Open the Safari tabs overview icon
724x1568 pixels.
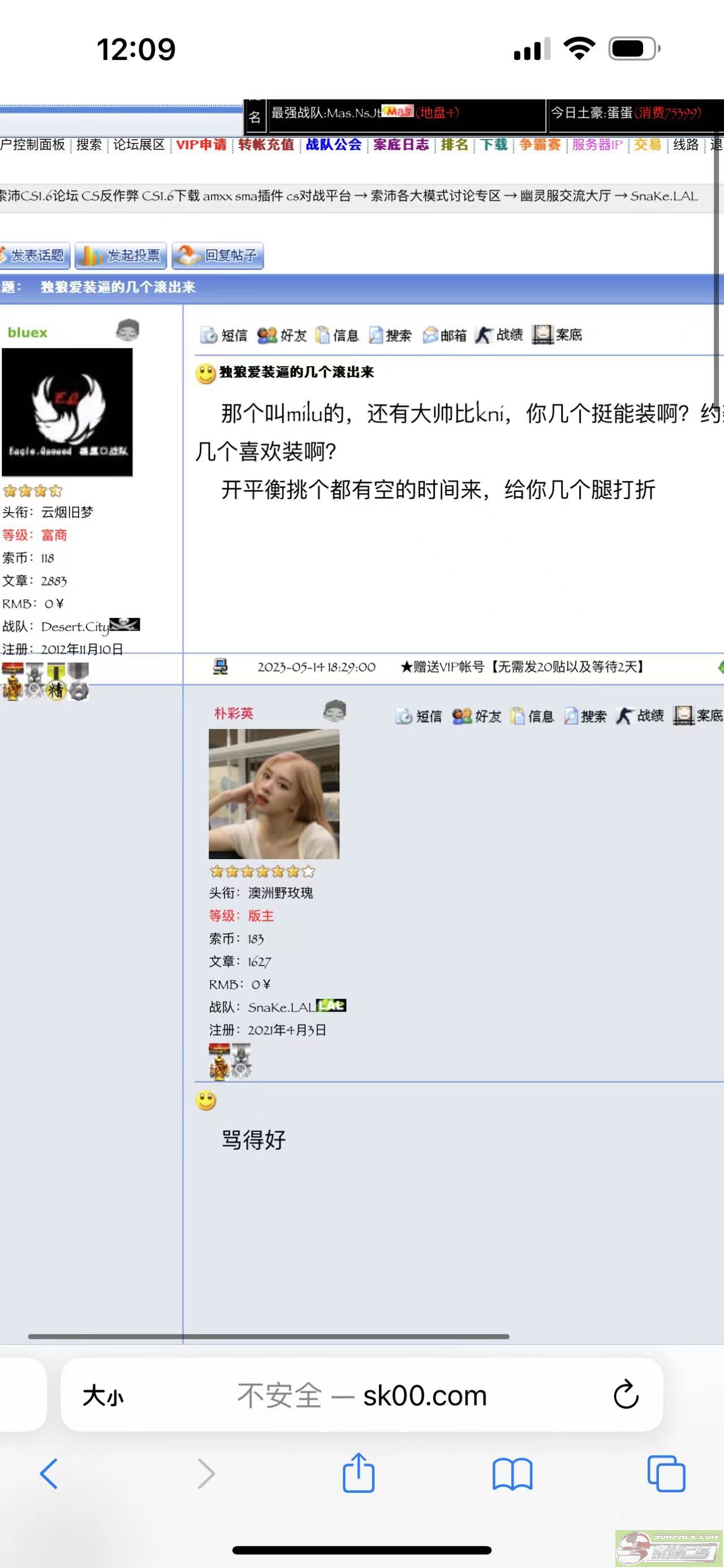pos(666,1473)
